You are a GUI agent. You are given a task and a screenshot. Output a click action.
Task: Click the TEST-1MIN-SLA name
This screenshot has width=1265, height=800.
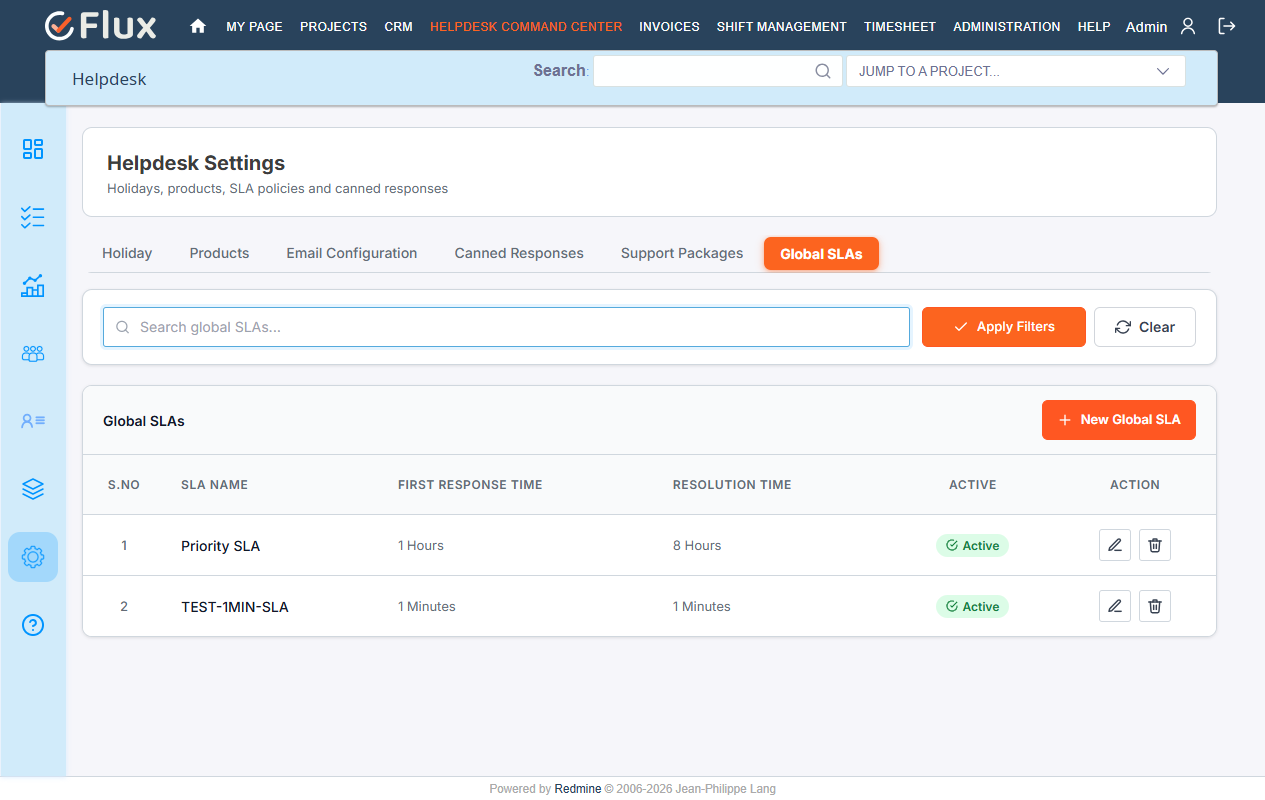click(235, 607)
